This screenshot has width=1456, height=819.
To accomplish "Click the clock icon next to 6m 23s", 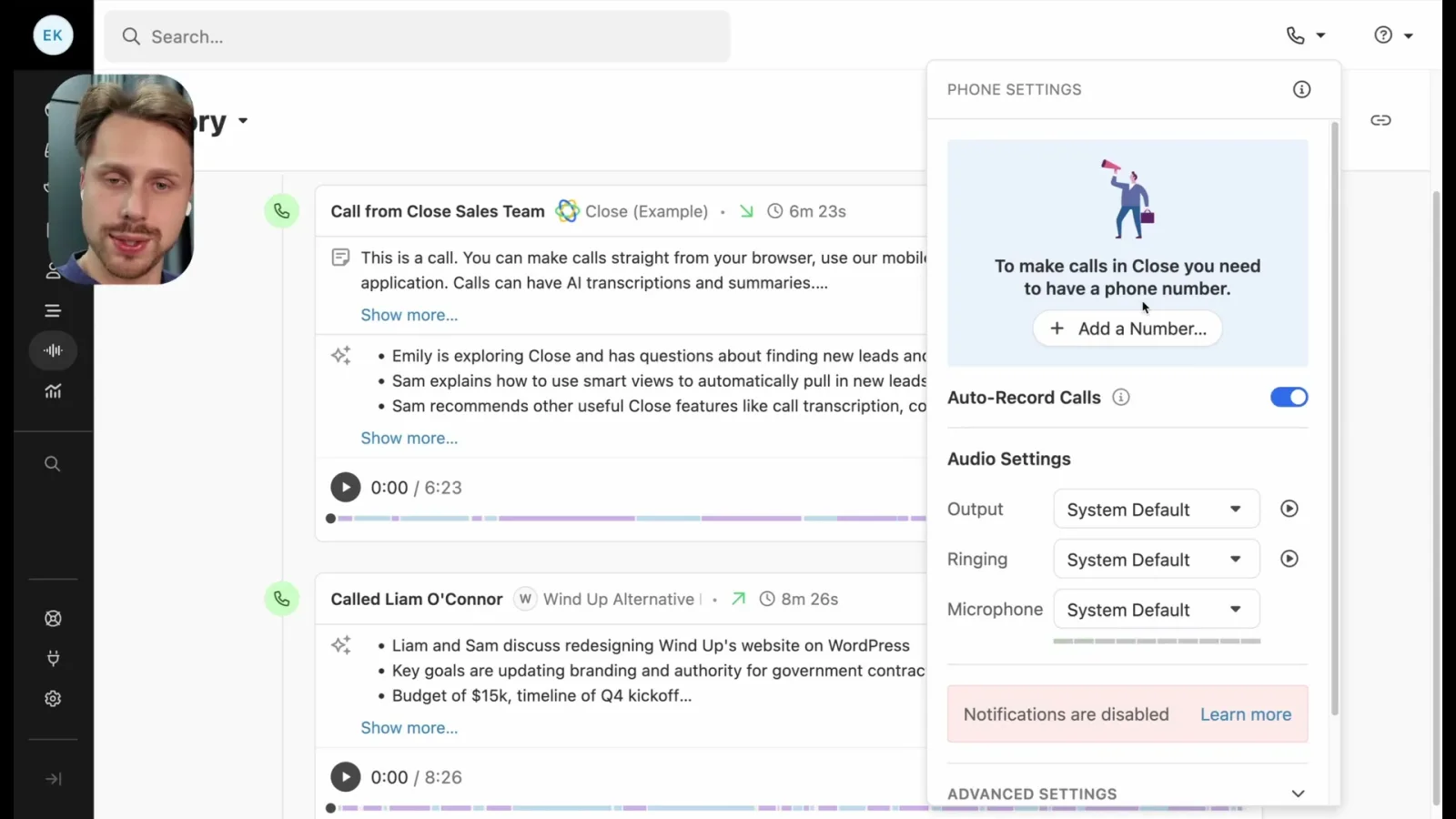I will point(775,211).
